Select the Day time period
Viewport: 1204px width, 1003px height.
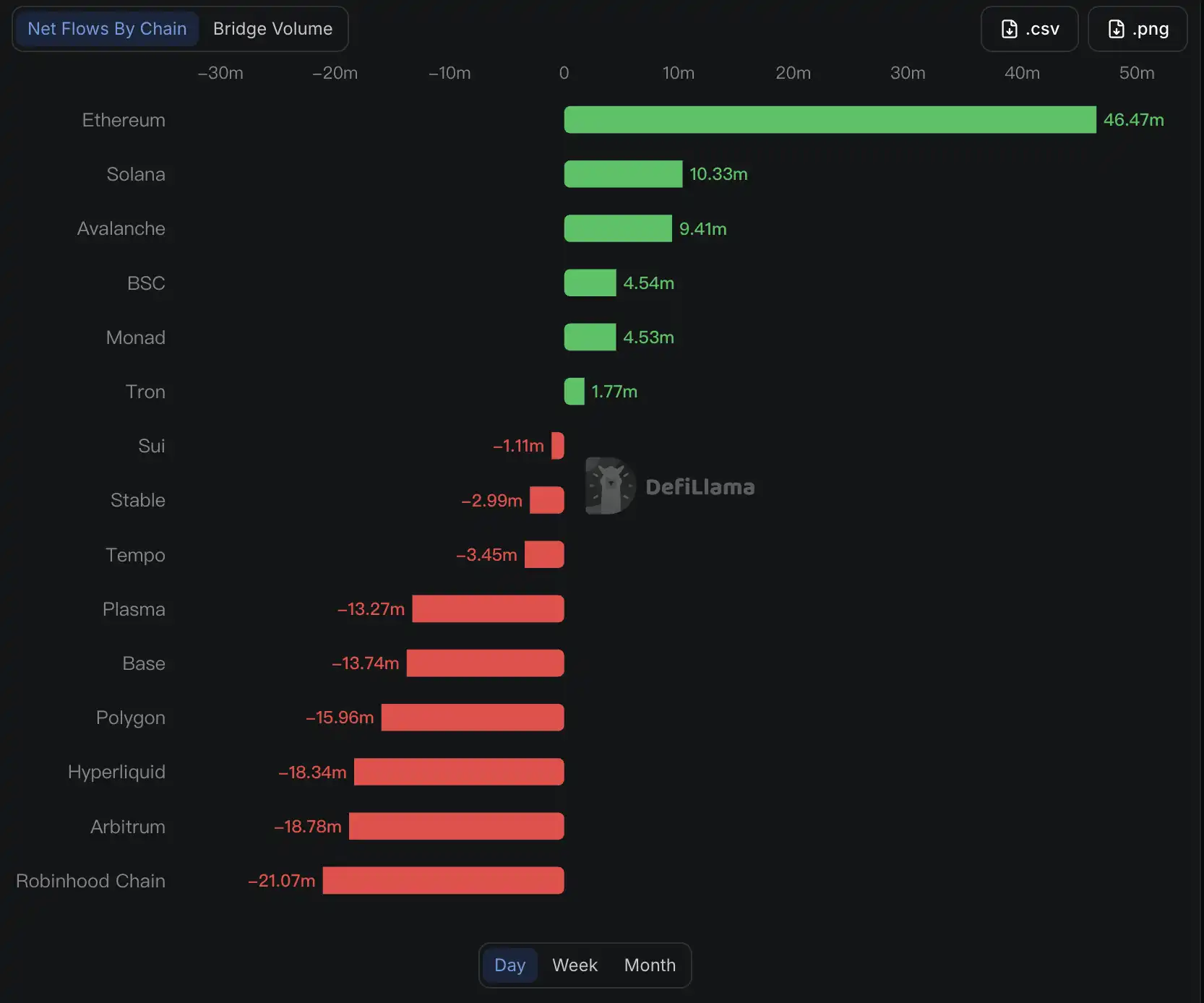[509, 965]
